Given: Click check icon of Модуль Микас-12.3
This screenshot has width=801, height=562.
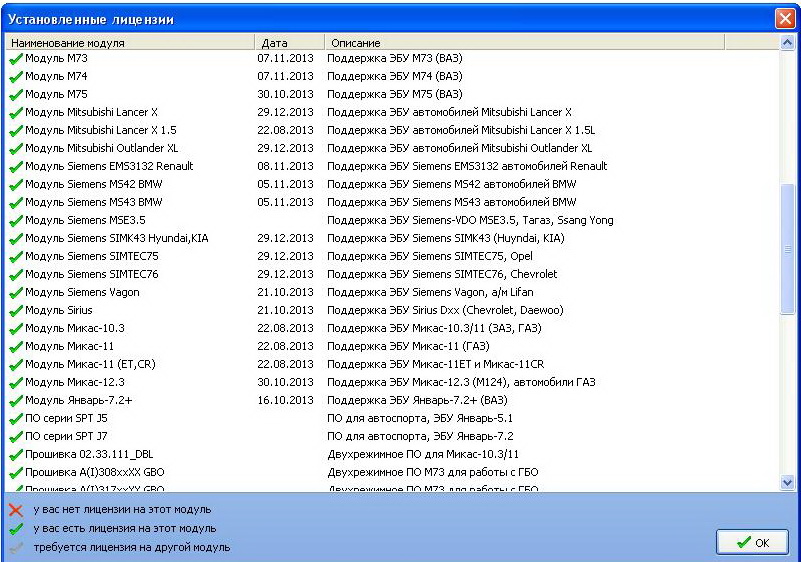Looking at the screenshot, I should [16, 383].
